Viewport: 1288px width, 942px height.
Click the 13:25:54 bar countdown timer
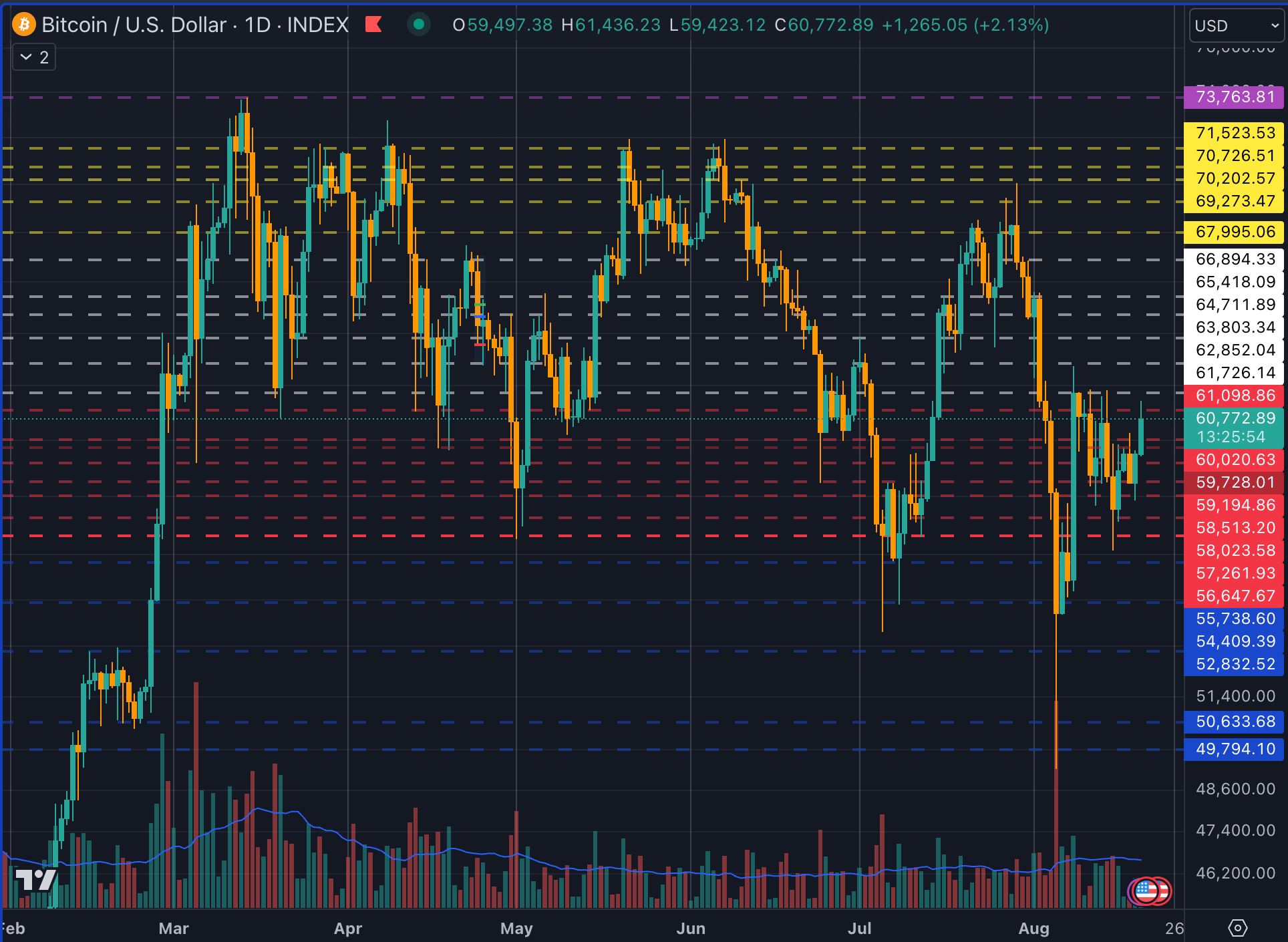tap(1231, 438)
